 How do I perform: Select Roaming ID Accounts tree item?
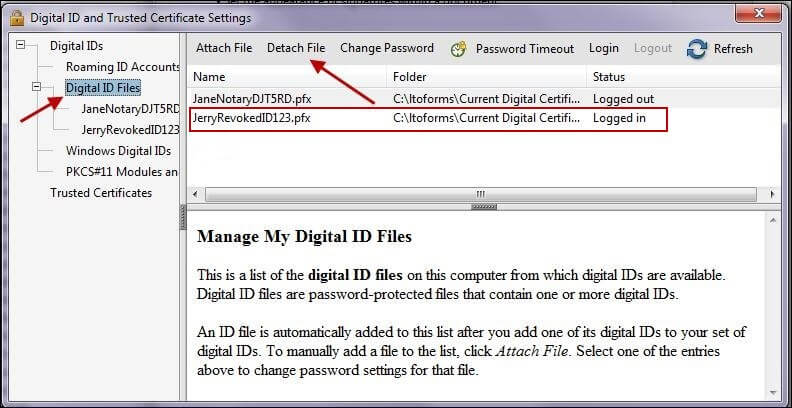click(x=122, y=67)
